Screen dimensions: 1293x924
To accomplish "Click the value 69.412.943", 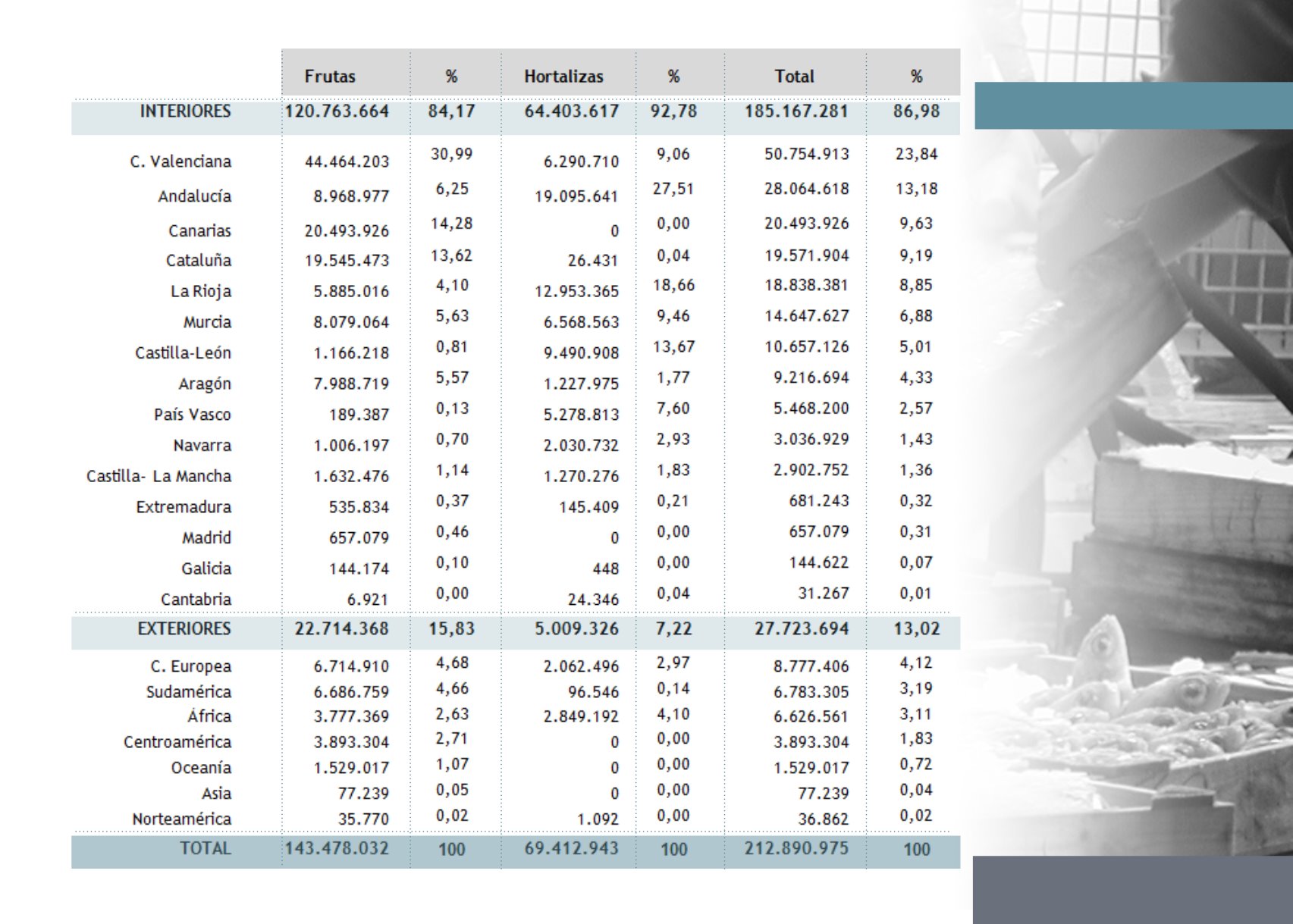I will click(x=572, y=849).
